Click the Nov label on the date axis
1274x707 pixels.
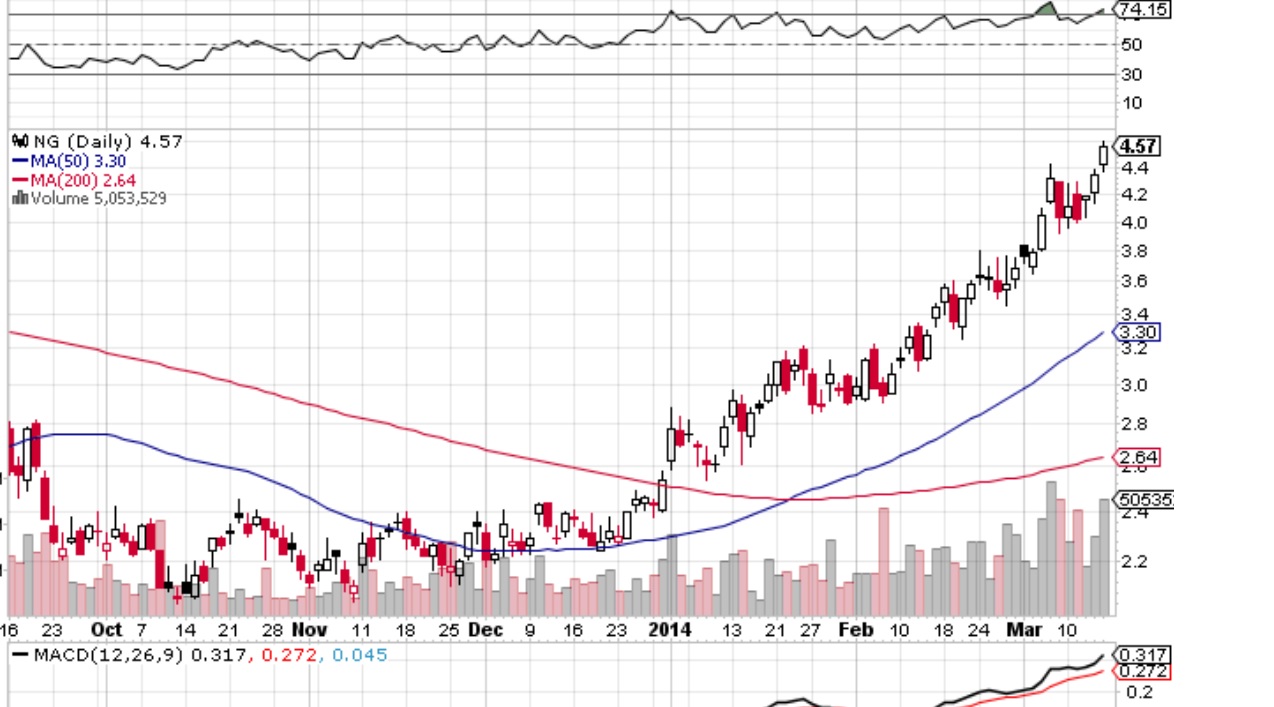pos(310,630)
